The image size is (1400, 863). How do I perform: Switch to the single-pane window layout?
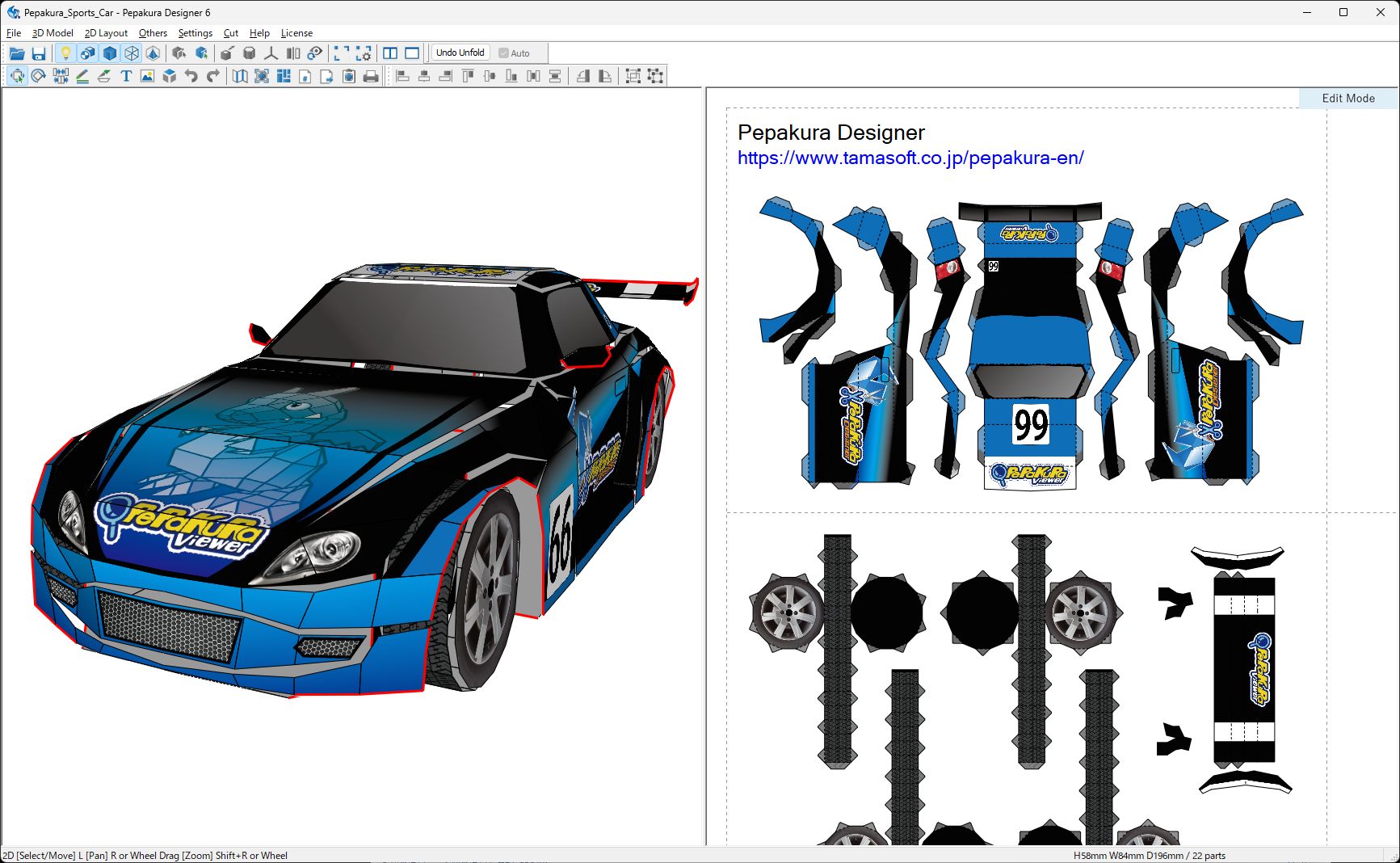click(412, 53)
